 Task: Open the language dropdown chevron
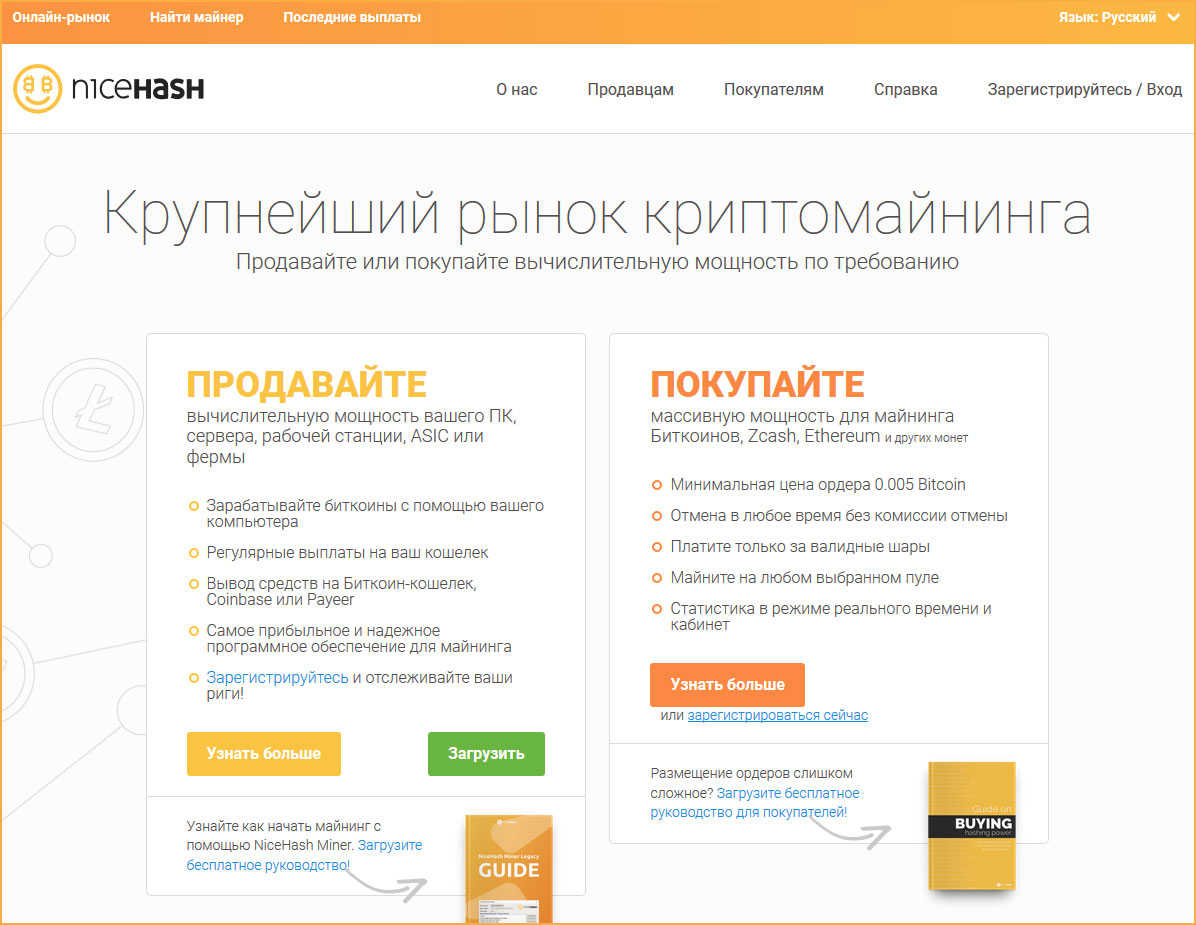click(x=1174, y=17)
